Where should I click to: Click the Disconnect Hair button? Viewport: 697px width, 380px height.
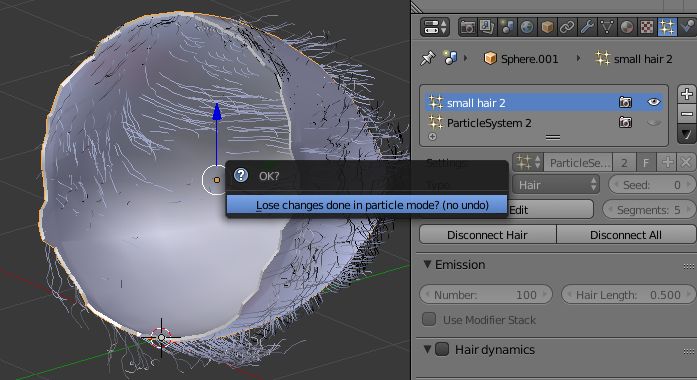tap(487, 235)
